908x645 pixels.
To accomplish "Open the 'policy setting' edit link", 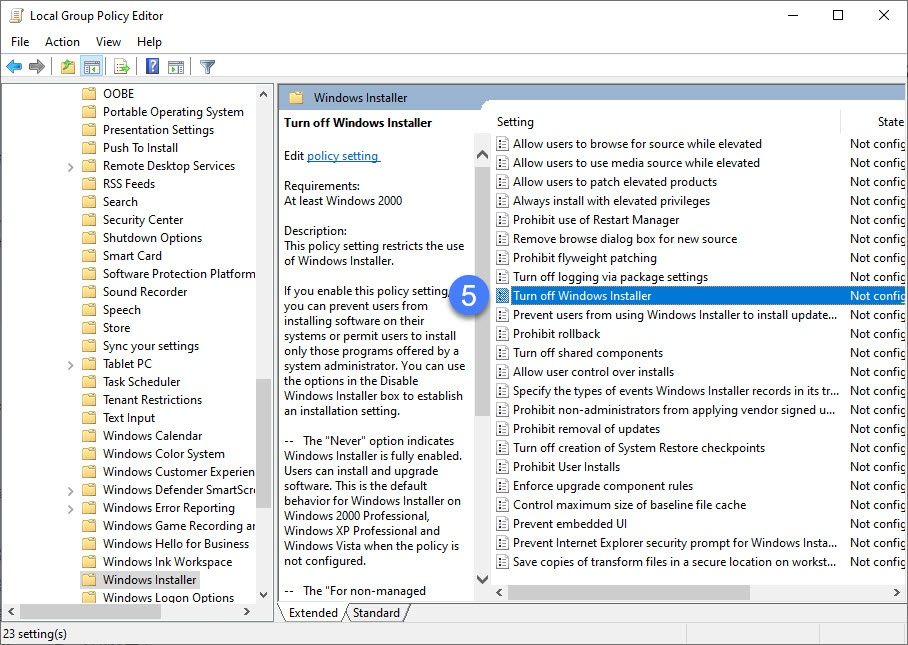I will pos(343,156).
